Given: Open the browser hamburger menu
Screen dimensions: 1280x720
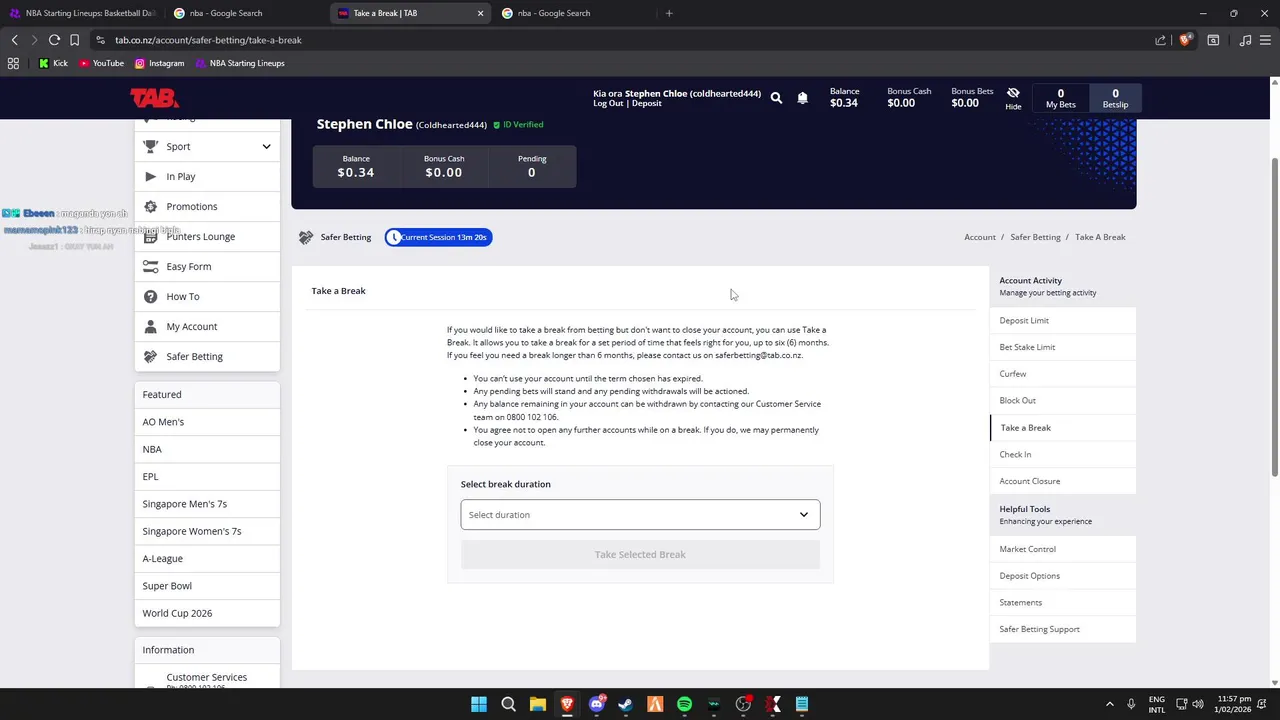Looking at the screenshot, I should tap(1266, 40).
